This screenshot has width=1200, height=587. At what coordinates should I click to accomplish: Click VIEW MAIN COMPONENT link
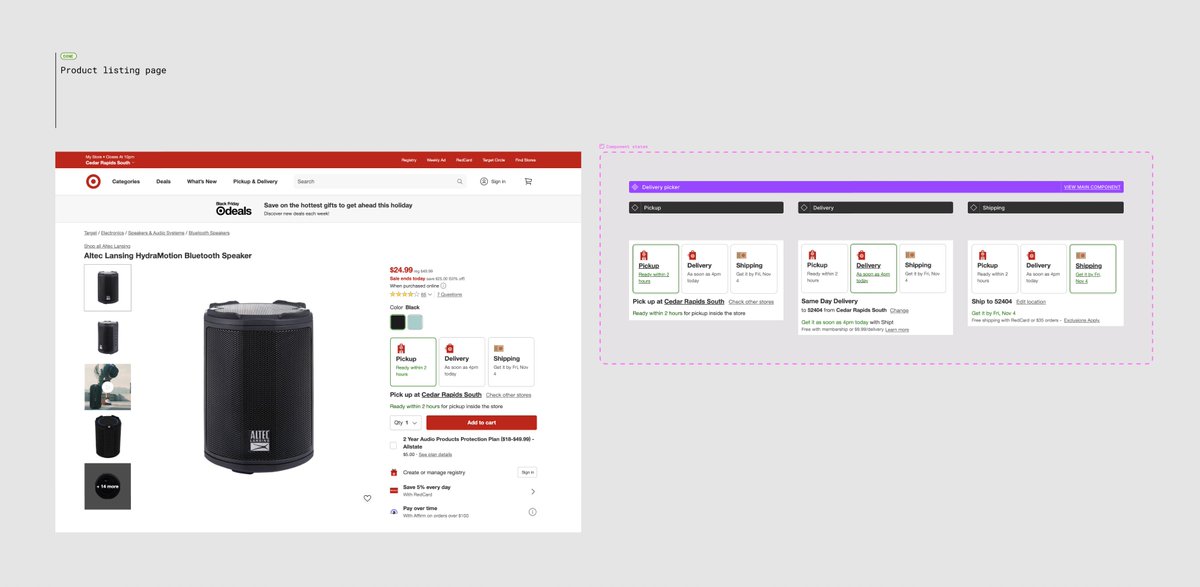1092,187
